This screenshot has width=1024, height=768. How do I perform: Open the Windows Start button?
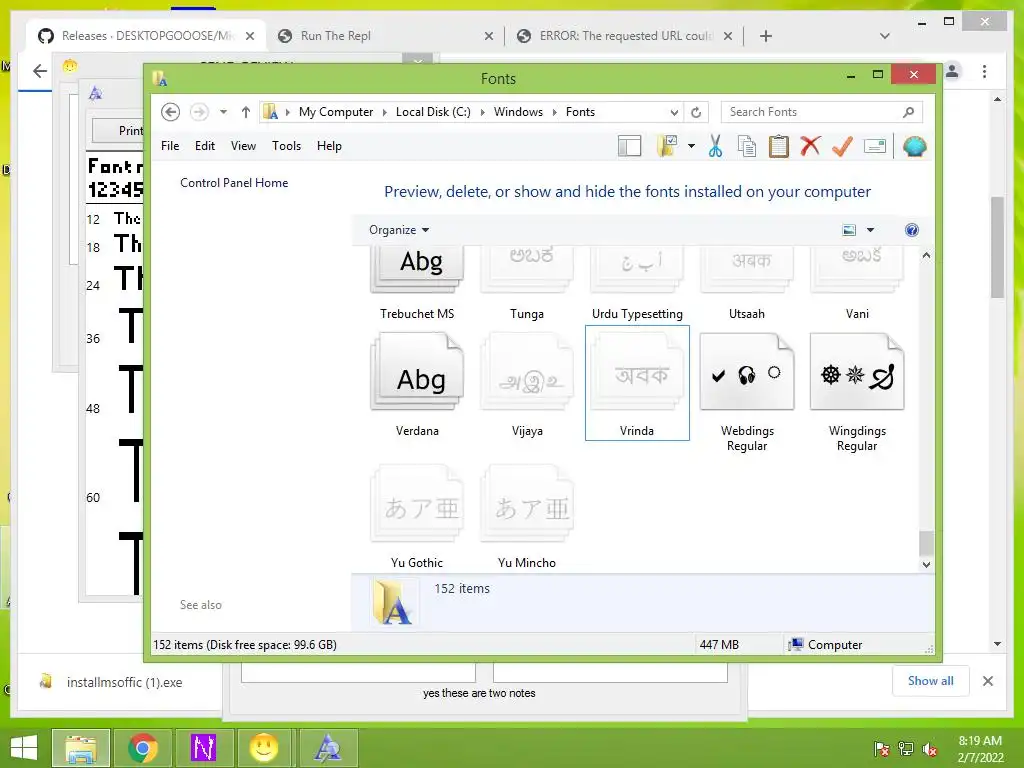(24, 748)
